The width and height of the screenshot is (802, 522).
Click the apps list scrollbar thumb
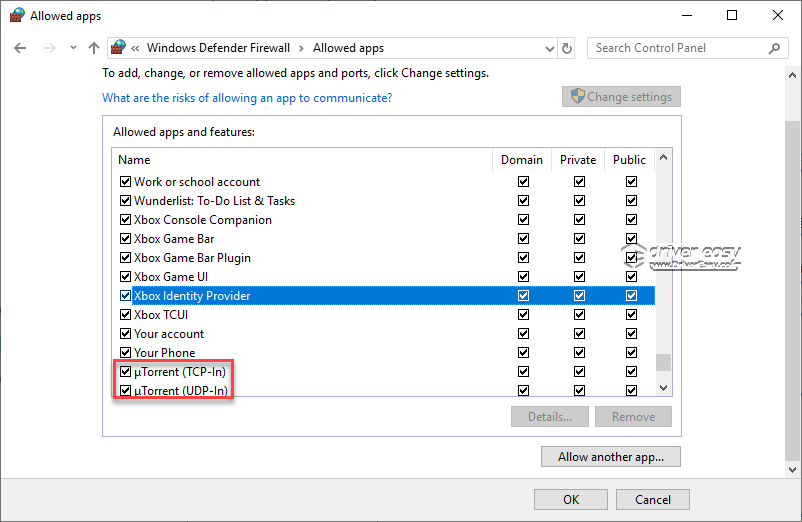tap(663, 362)
